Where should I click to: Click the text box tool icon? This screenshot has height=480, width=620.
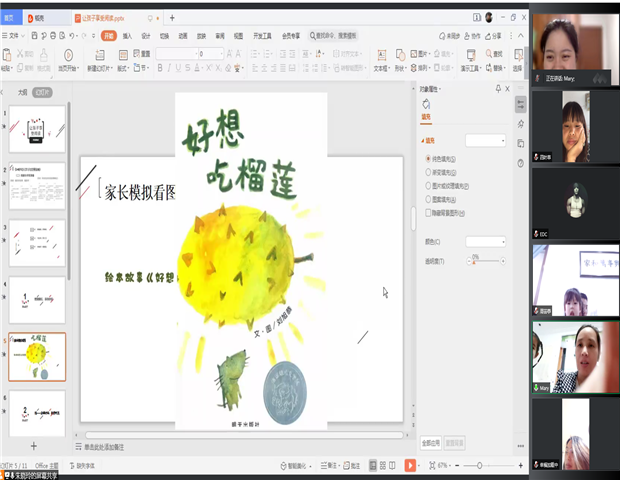(381, 55)
